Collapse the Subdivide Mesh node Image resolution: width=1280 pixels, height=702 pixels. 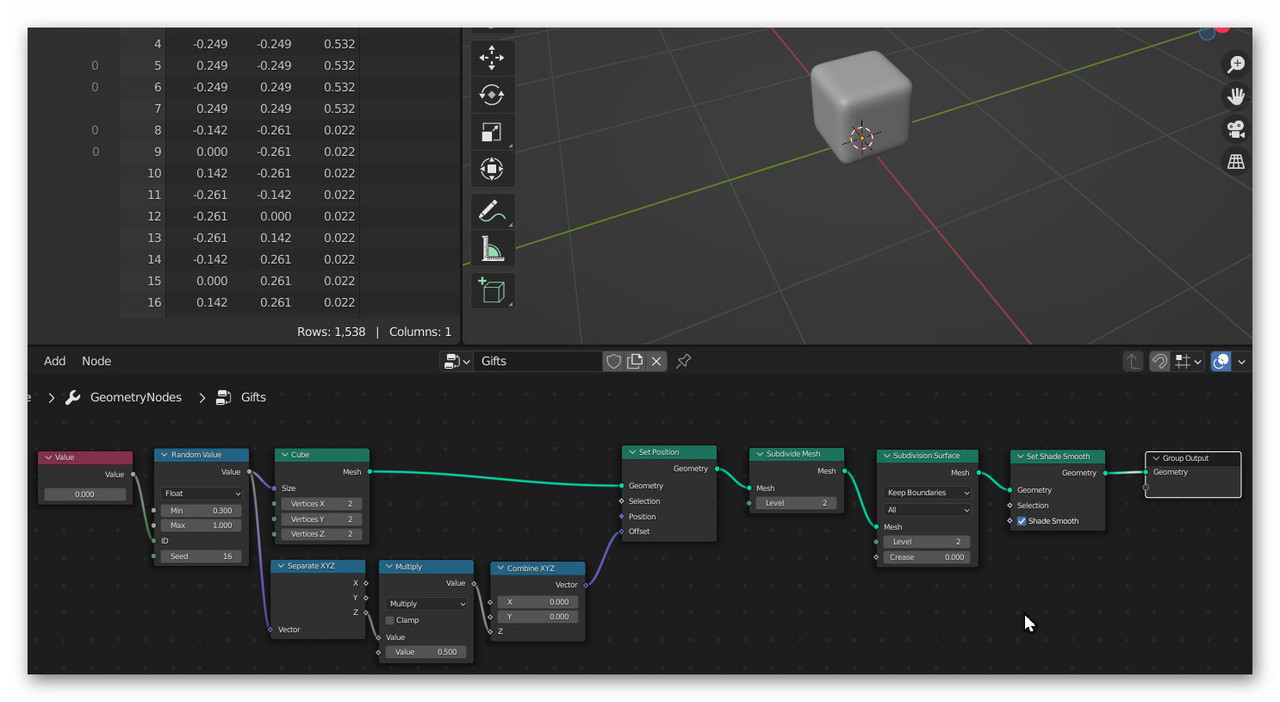(x=759, y=454)
